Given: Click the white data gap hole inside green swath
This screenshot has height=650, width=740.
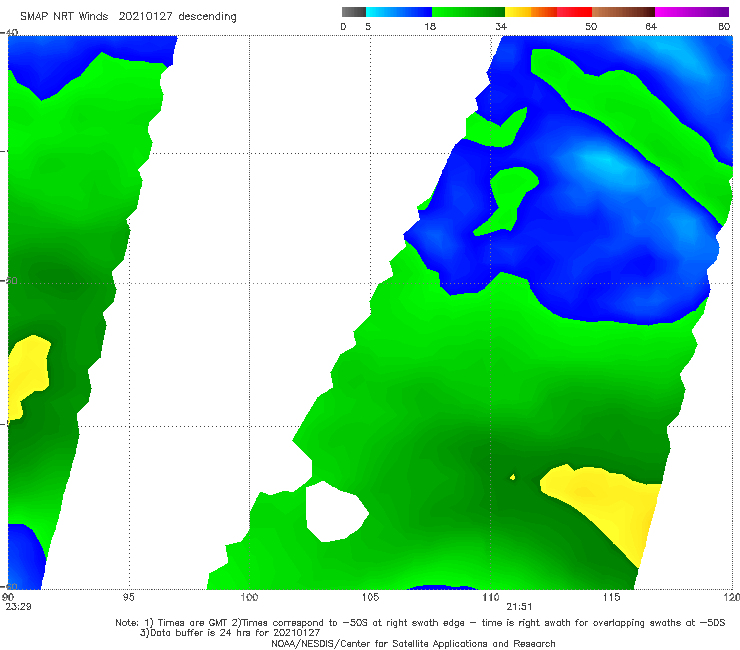Looking at the screenshot, I should click(x=335, y=512).
